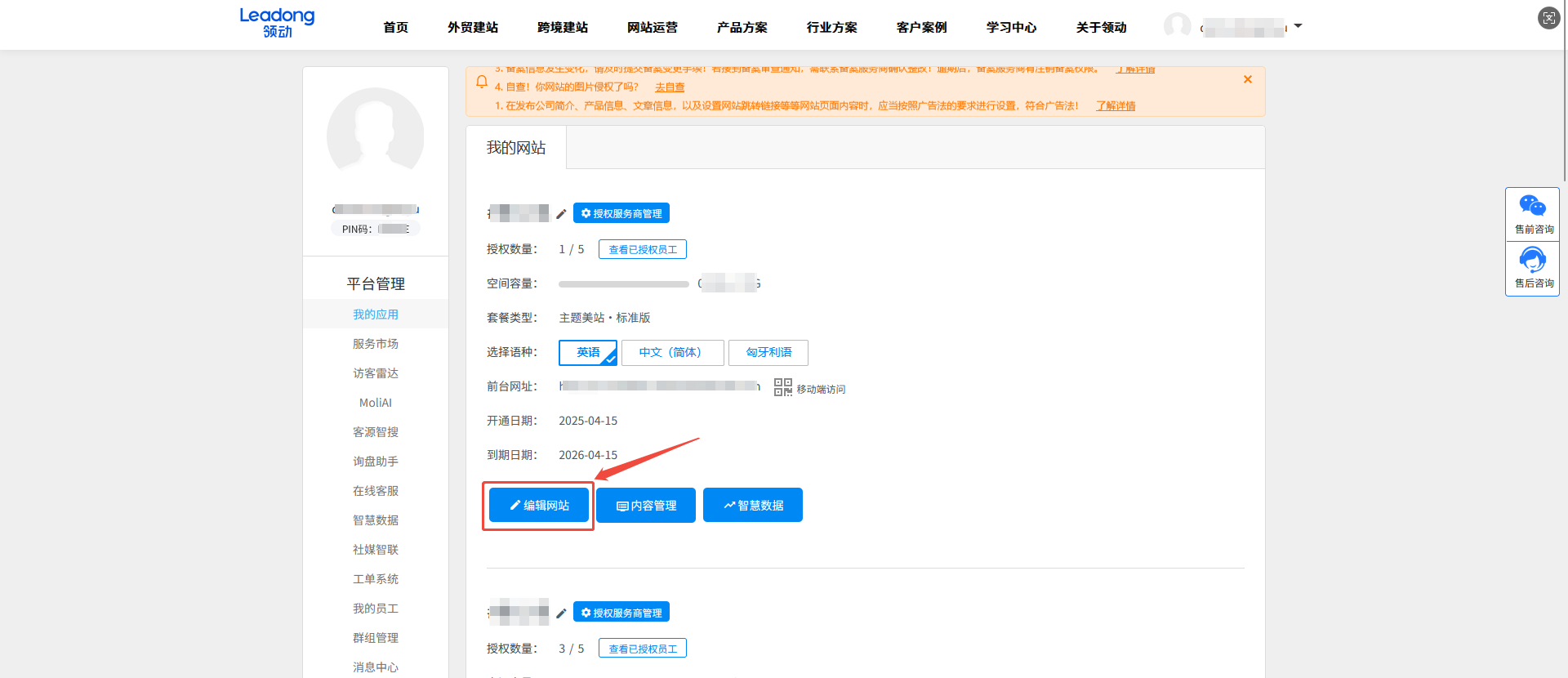Click the notification bell icon

[482, 82]
